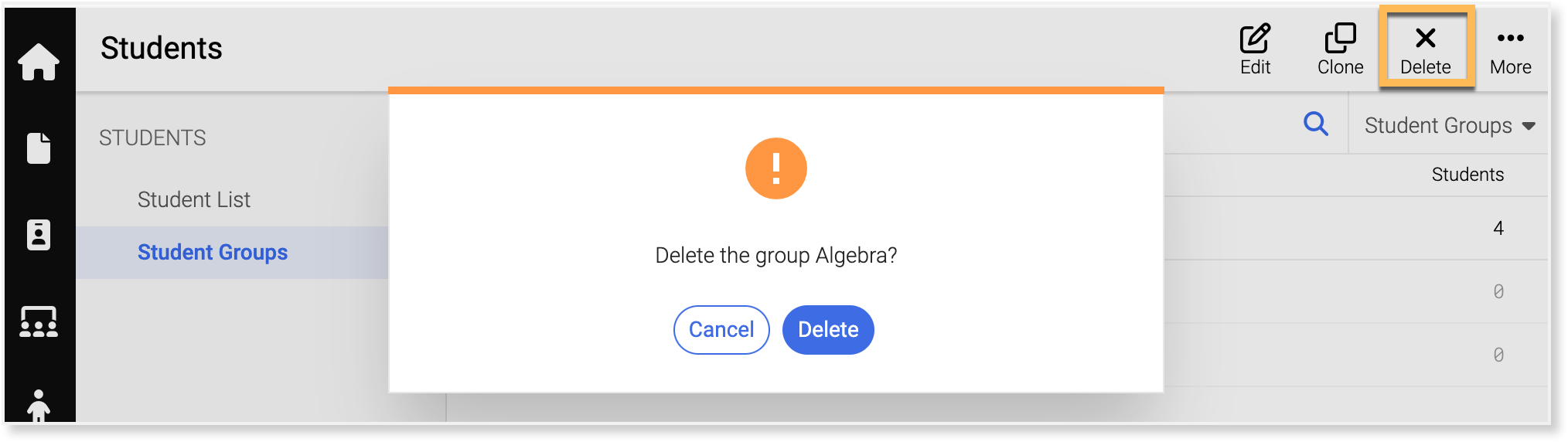Click the Student Groups dropdown arrow
Viewport: 1568px width, 442px height.
coord(1529,126)
